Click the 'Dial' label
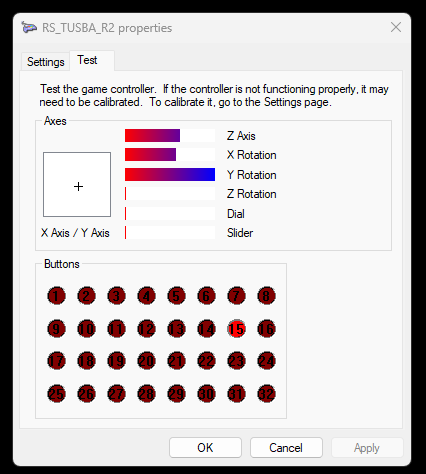Image resolution: width=426 pixels, height=474 pixels. 236,214
